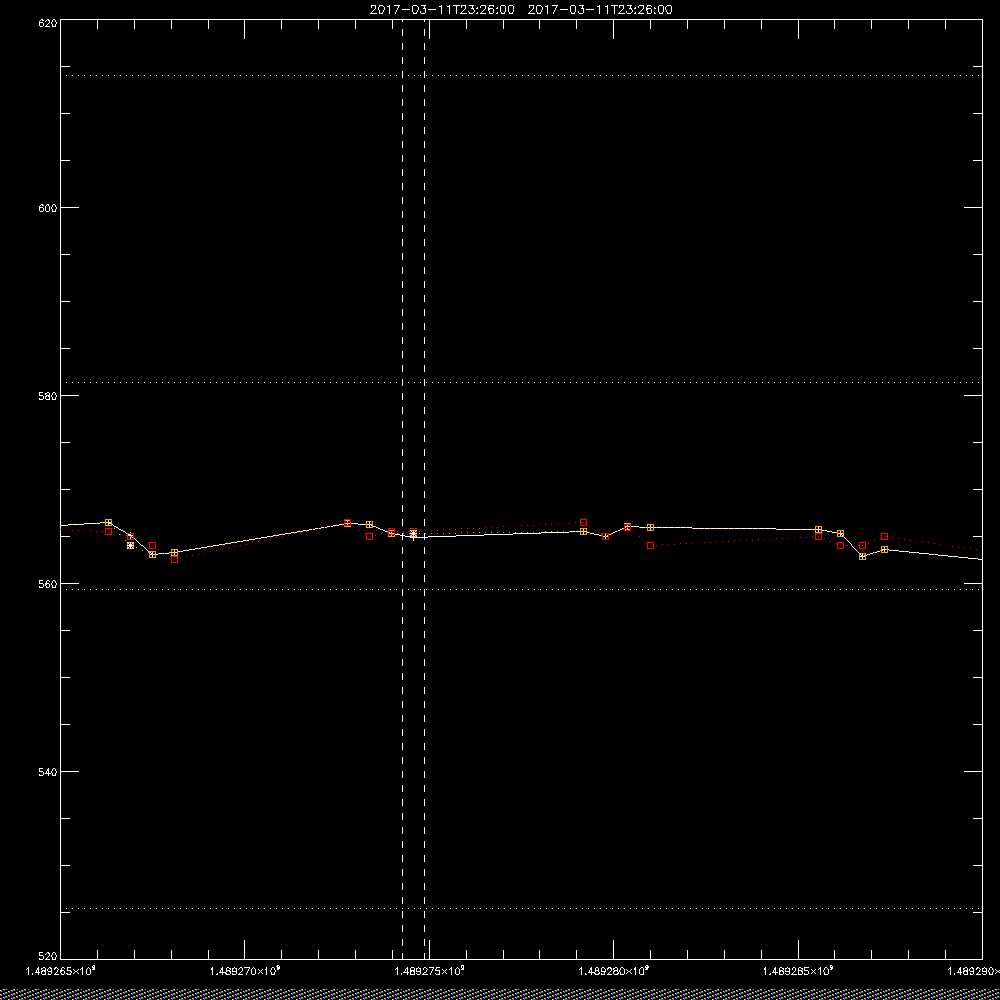Click the left 2017-03-11T23:26:00 title timestamp
The image size is (1000, 1000).
442,10
